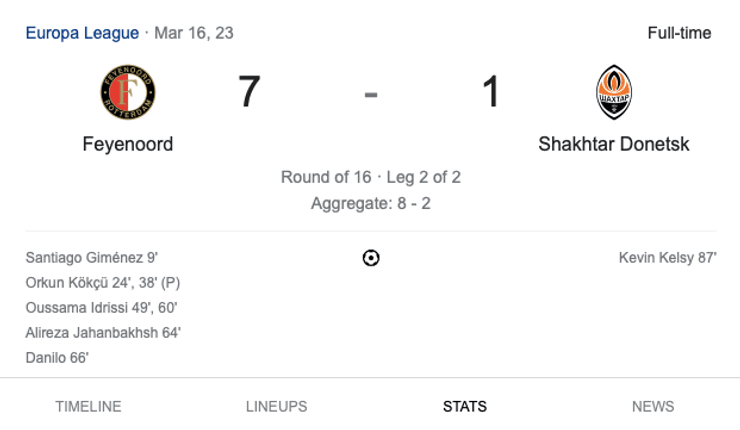Click Oussama Idrissi goal entry
The width and height of the screenshot is (740, 430).
coord(101,308)
